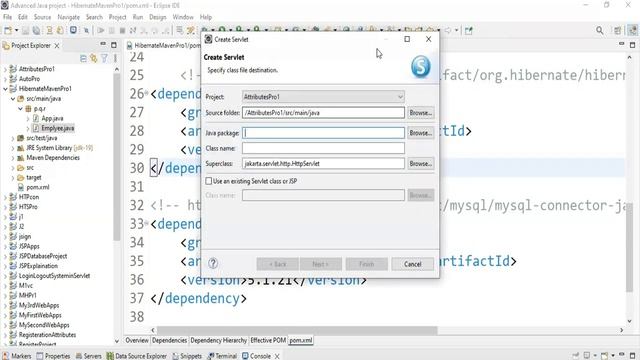Click Browse next to Java package

[420, 133]
